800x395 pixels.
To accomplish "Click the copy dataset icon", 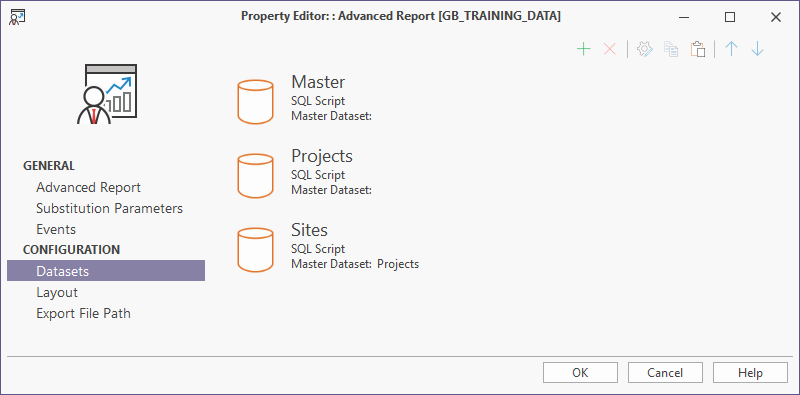I will point(671,49).
